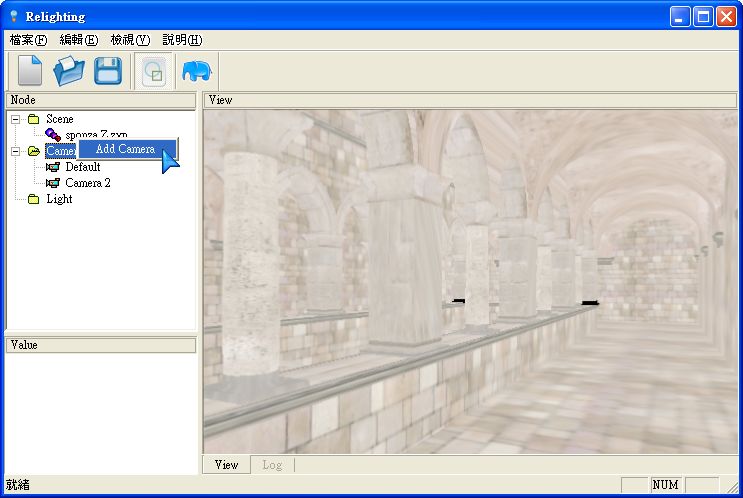Select the sponza model file node
This screenshot has width=743, height=498.
point(96,135)
